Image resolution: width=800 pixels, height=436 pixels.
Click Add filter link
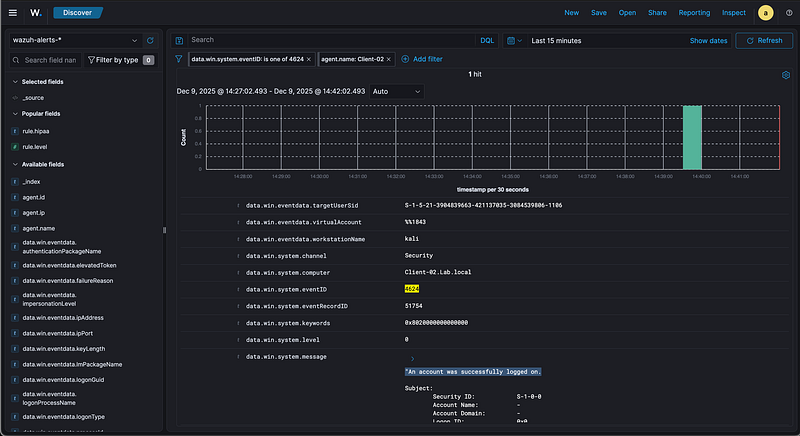click(x=428, y=59)
